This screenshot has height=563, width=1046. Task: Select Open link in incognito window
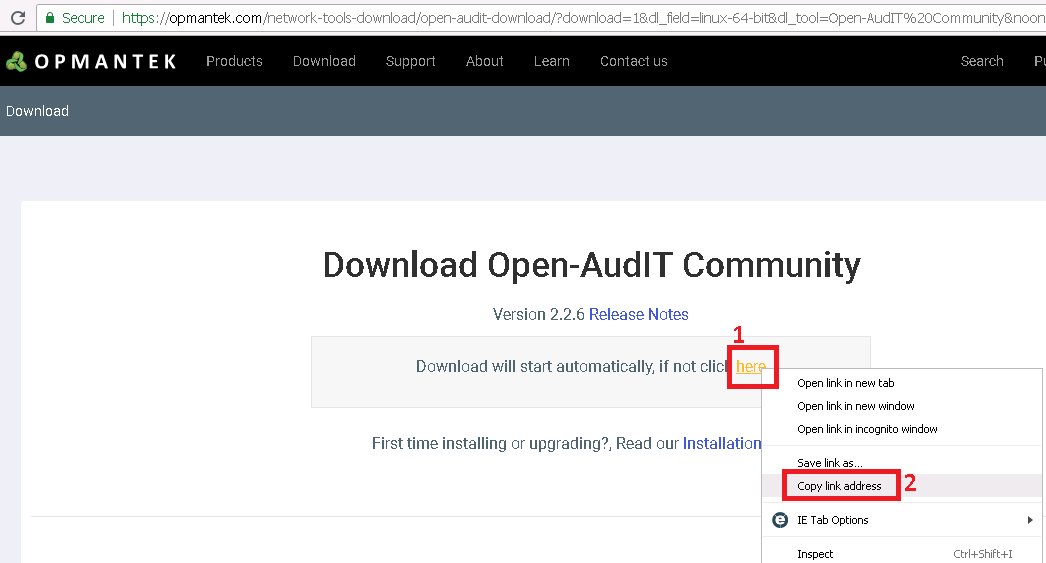(867, 429)
